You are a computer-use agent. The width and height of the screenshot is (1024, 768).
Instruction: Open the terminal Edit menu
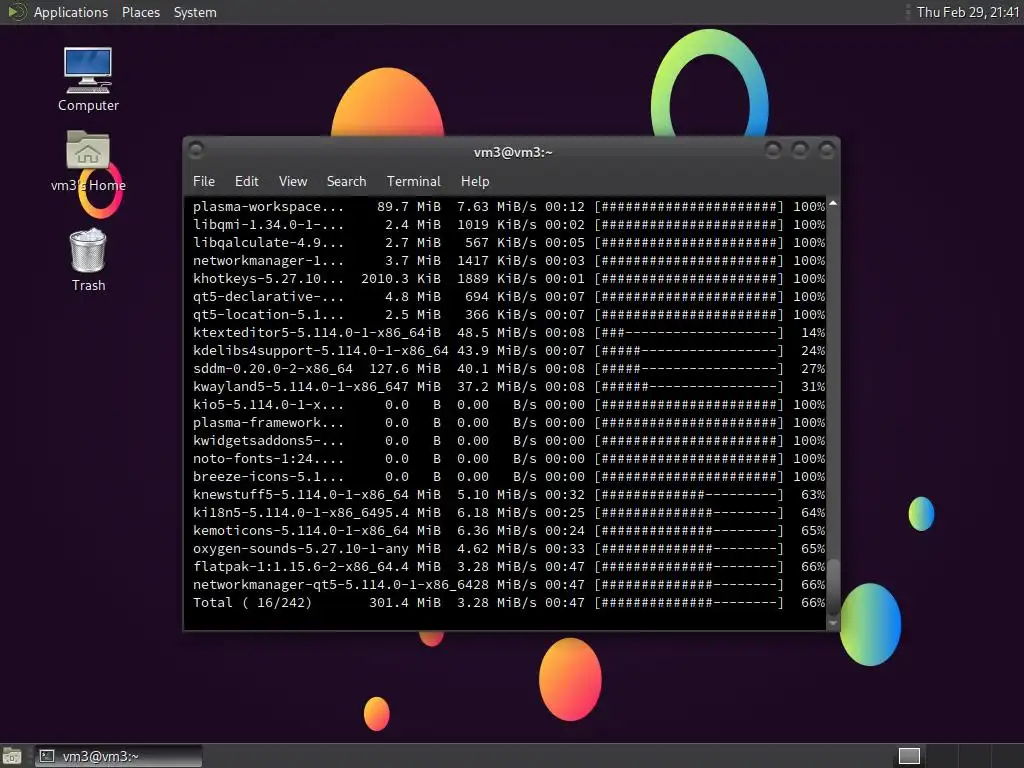[246, 181]
